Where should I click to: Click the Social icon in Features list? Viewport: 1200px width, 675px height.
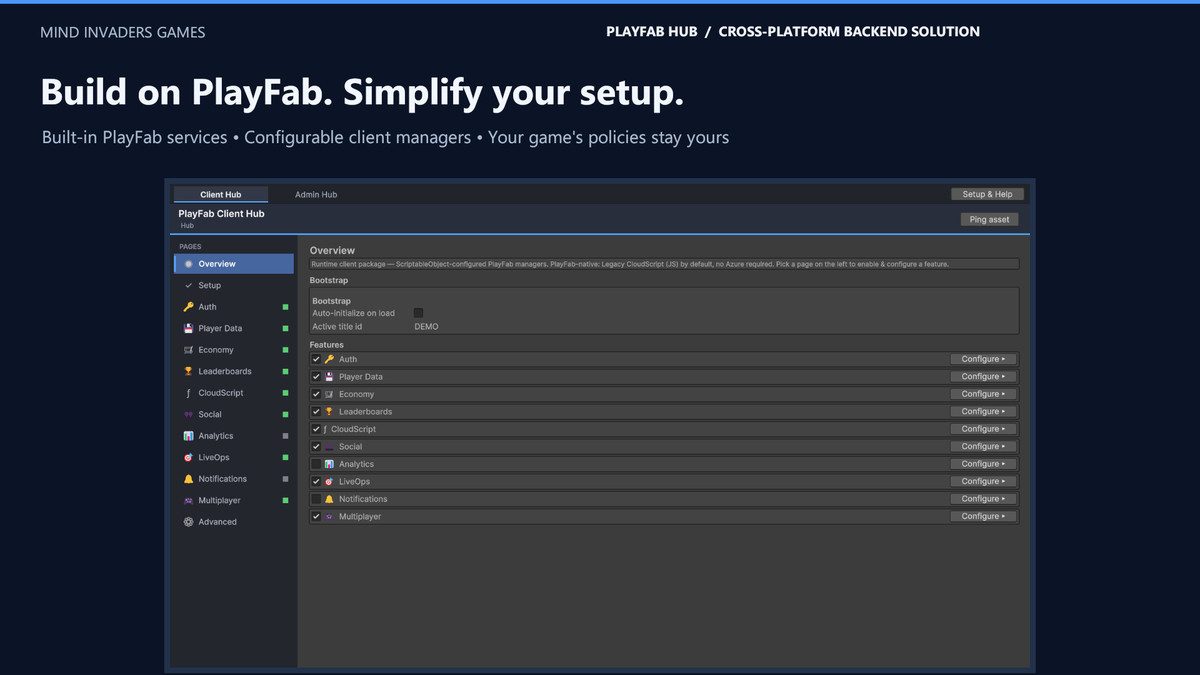[330, 447]
